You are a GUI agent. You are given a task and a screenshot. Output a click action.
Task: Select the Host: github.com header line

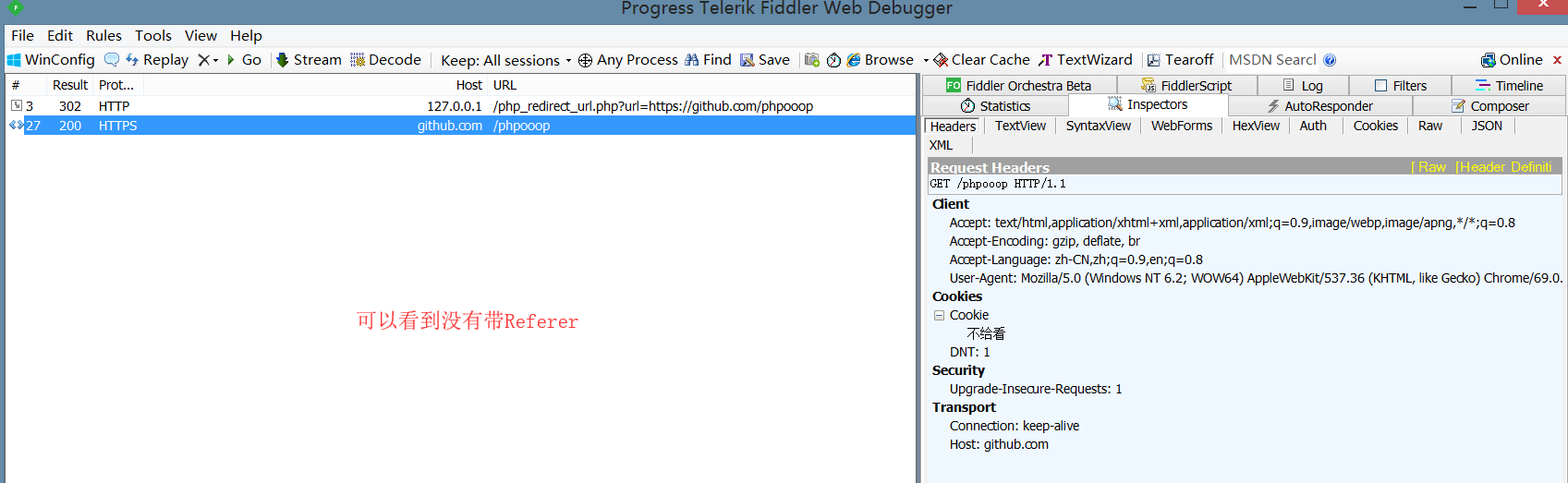point(999,444)
